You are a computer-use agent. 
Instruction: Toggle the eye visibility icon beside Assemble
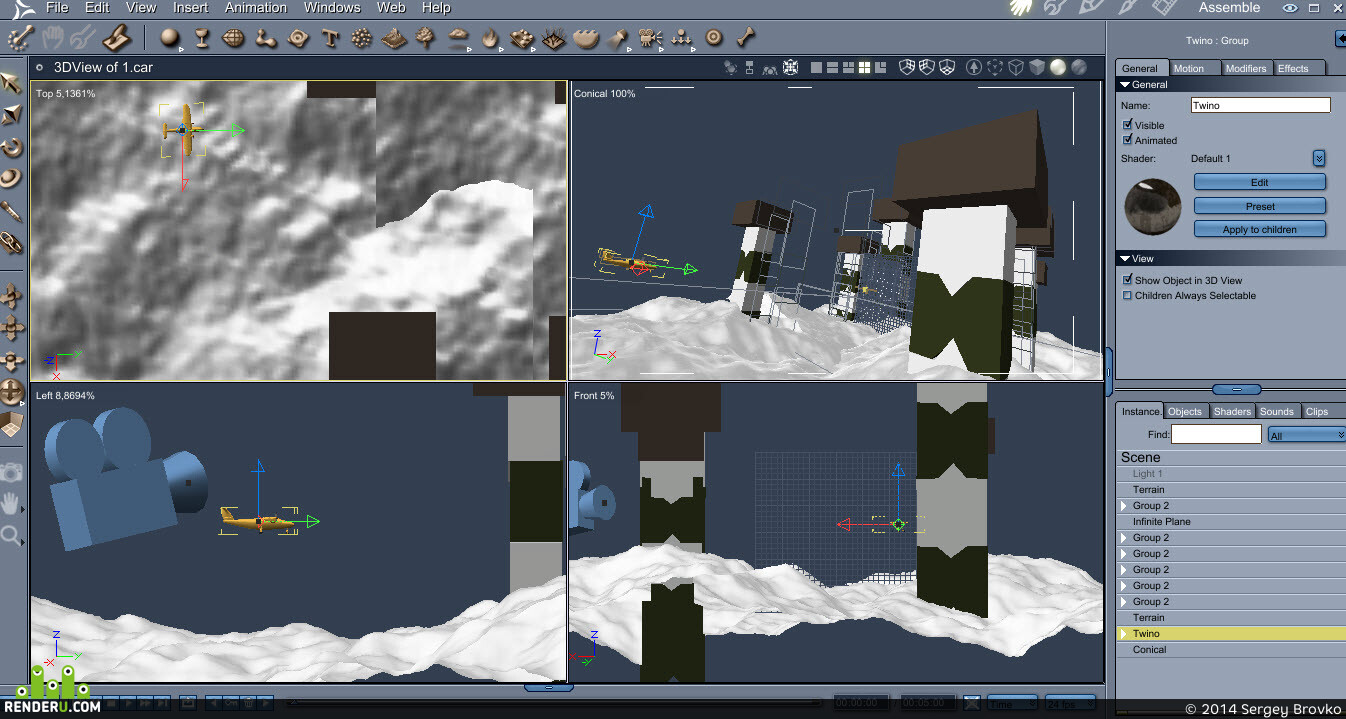pos(1290,8)
